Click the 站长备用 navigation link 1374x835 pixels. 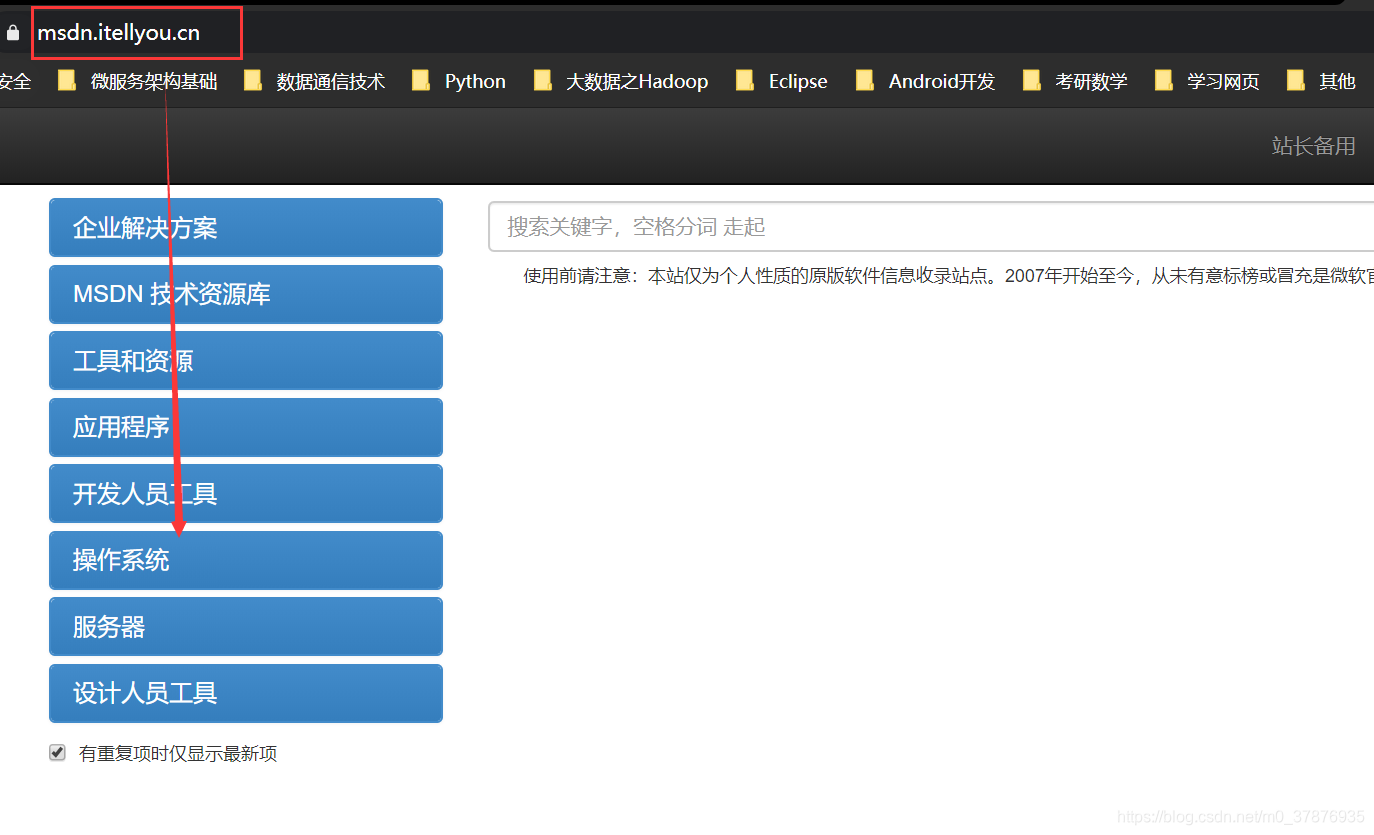click(1313, 146)
